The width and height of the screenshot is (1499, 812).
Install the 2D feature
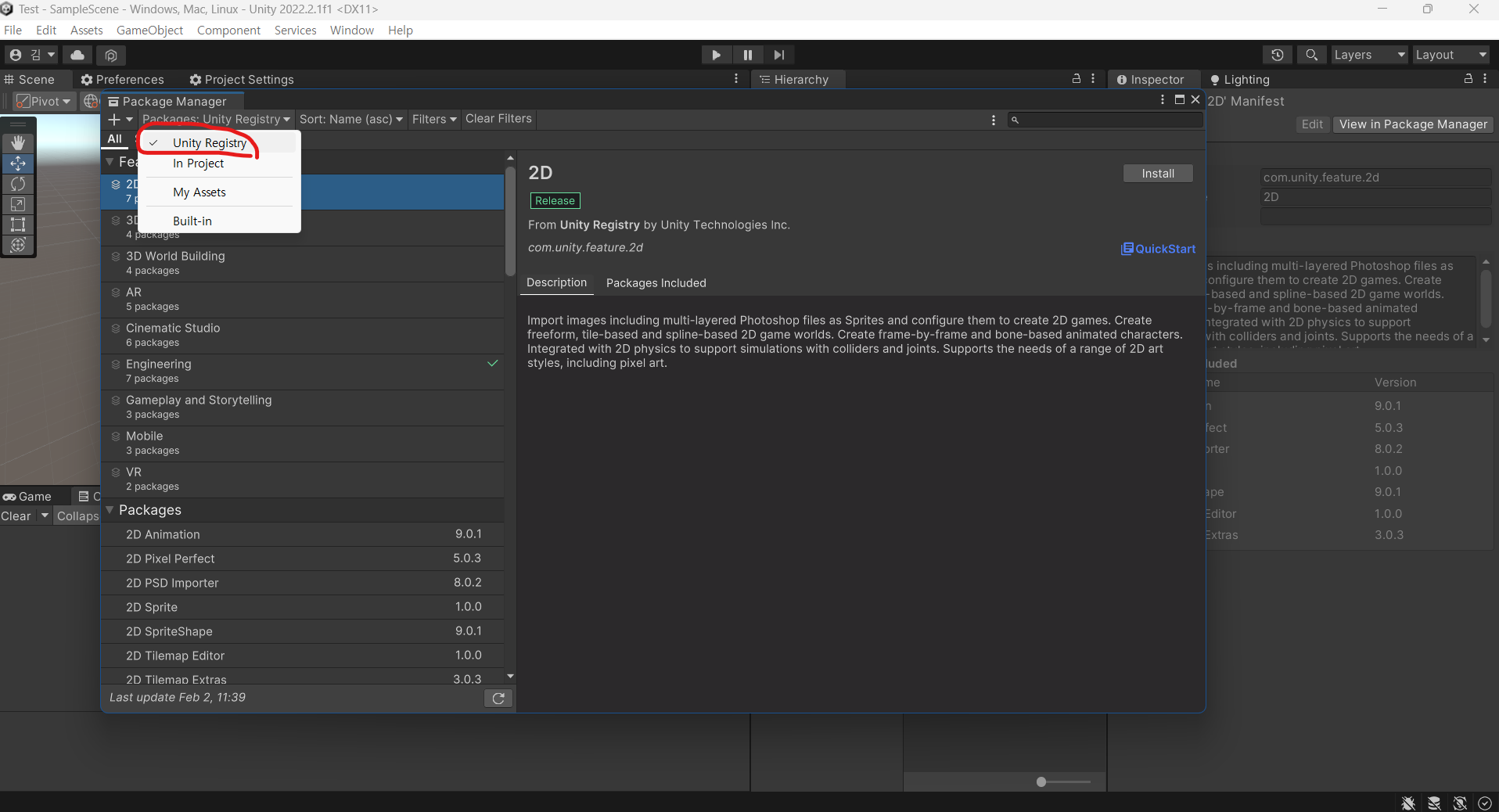point(1158,174)
